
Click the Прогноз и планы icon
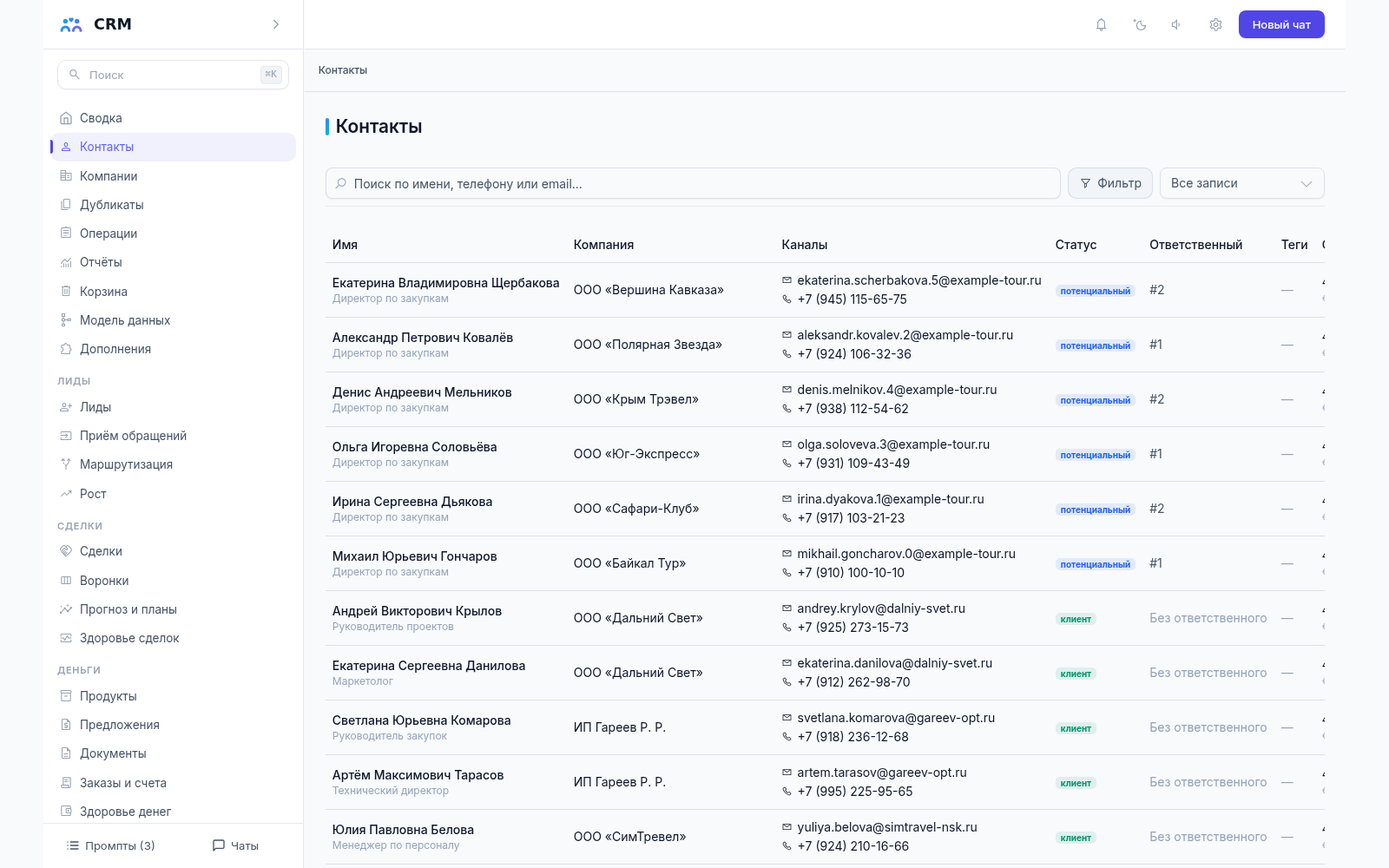point(66,609)
